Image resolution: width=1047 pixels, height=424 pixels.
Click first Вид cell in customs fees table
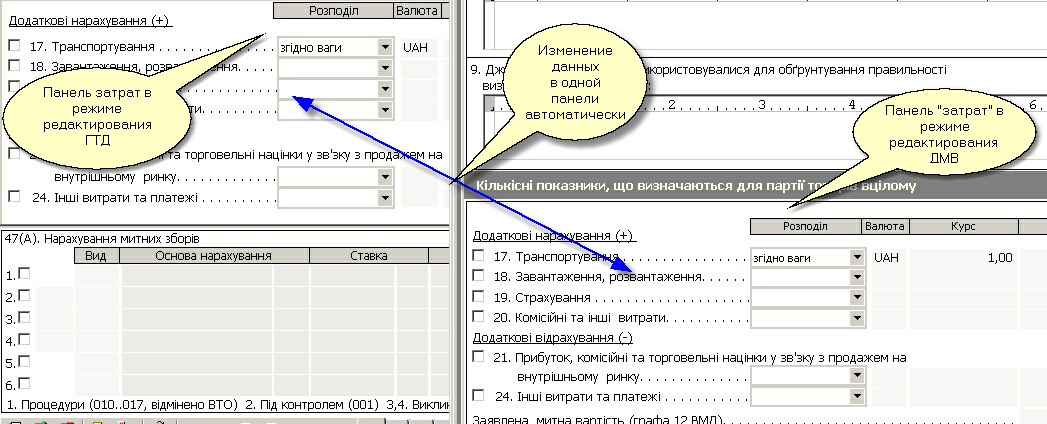pyautogui.click(x=96, y=275)
